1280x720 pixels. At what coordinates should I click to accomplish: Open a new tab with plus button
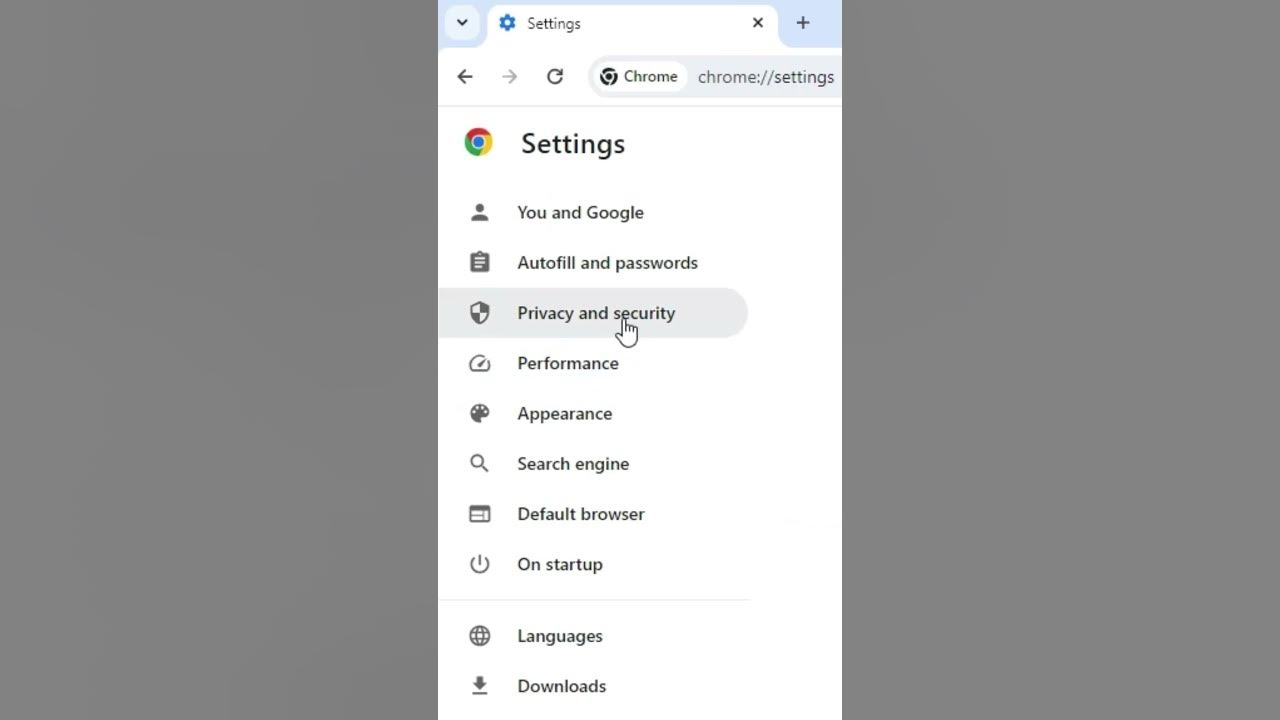[803, 23]
